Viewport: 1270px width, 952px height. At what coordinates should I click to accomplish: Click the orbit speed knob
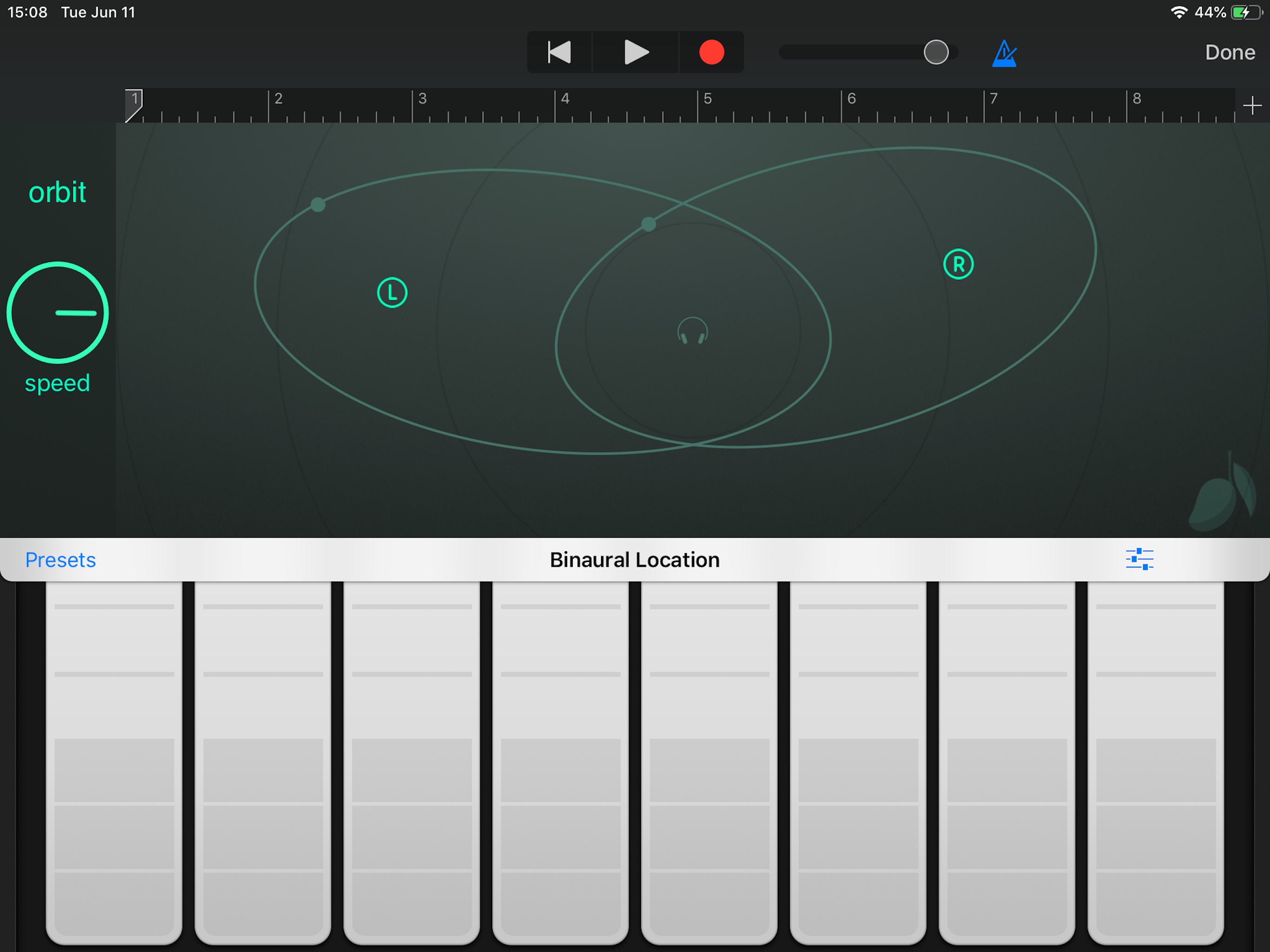click(58, 312)
